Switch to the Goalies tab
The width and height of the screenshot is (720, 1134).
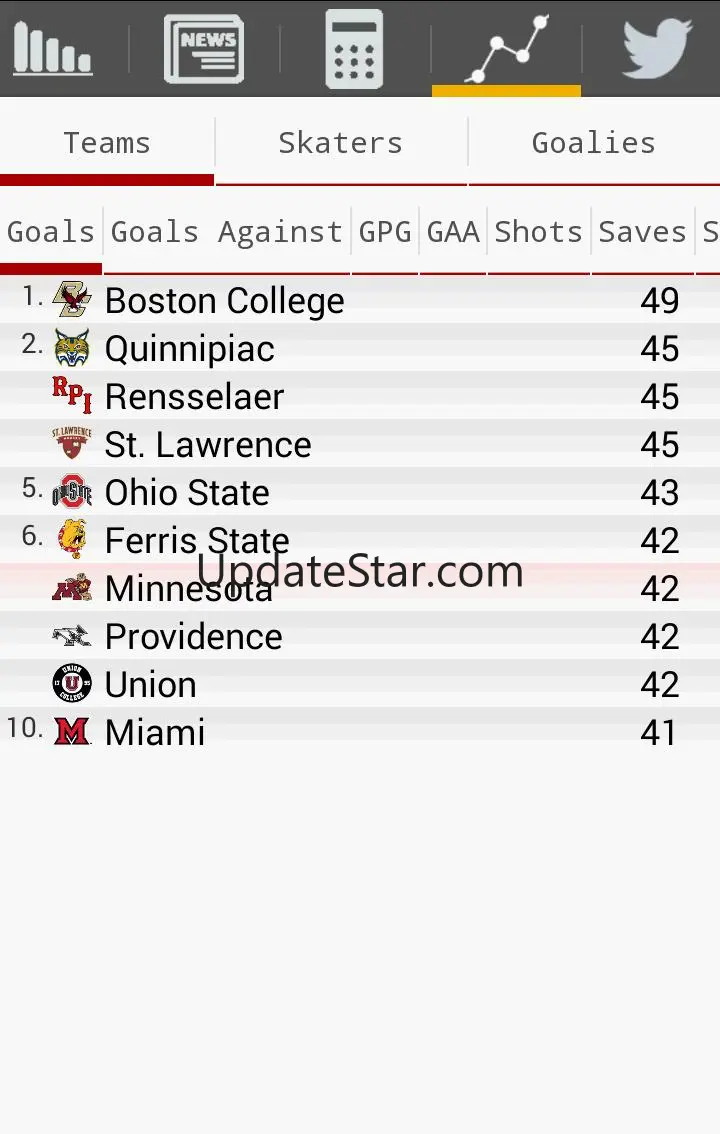[x=593, y=143]
